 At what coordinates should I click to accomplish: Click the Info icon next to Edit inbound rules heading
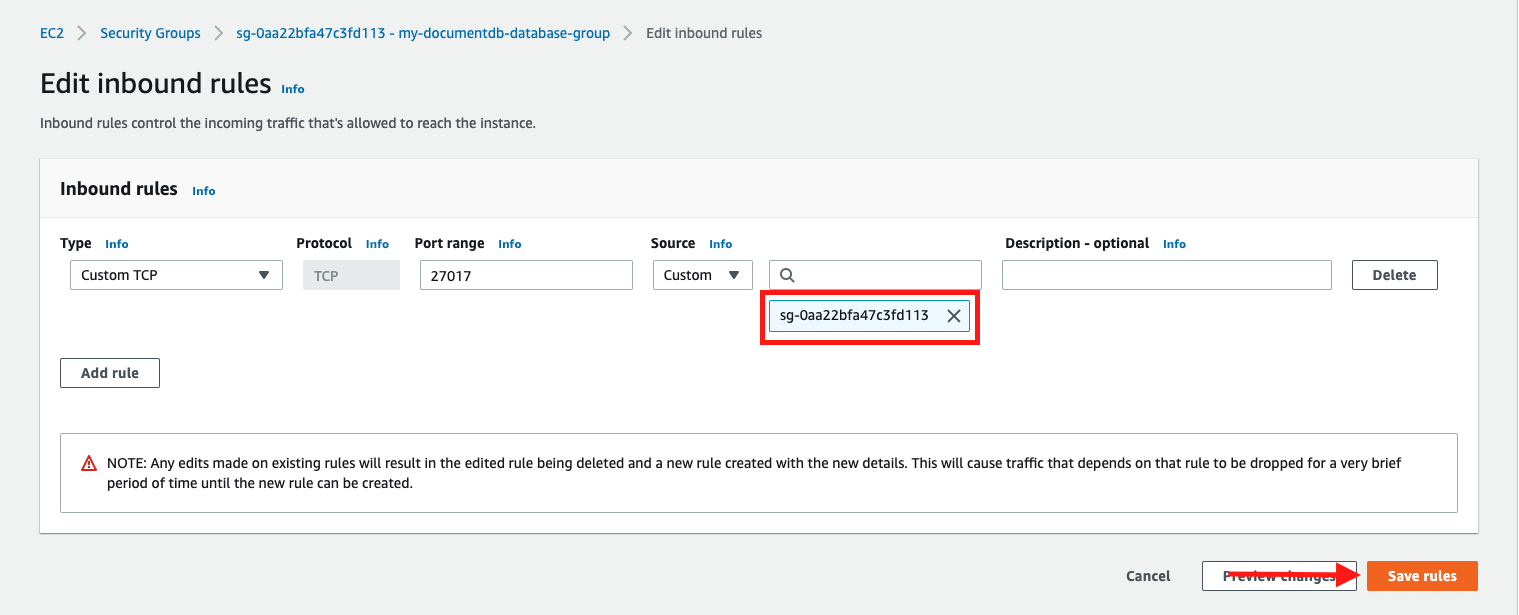click(x=292, y=89)
